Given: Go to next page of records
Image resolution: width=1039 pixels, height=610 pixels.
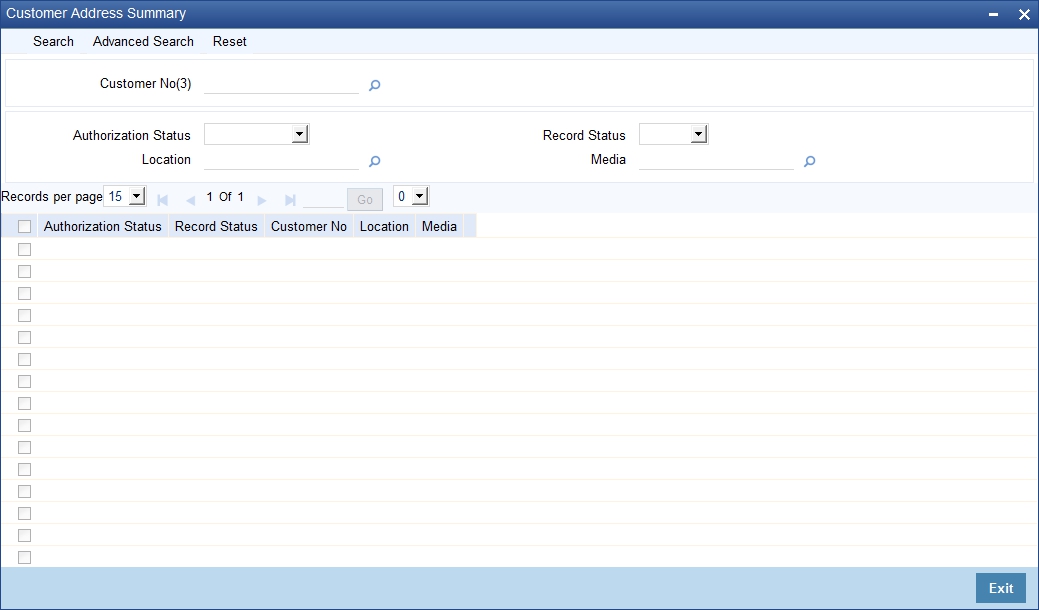Looking at the screenshot, I should click(262, 200).
